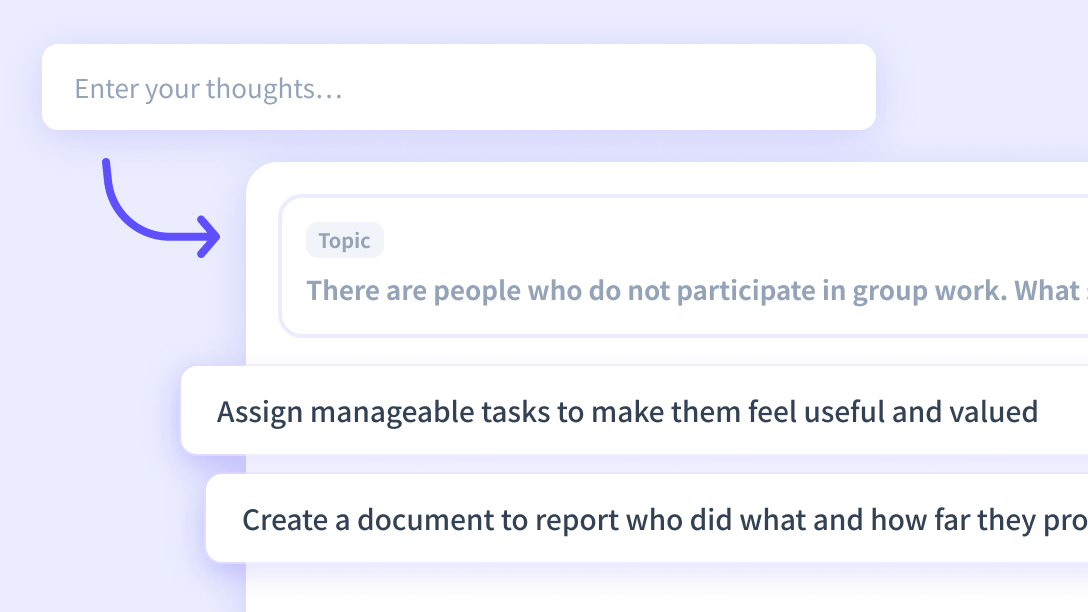Click the arrowhead of the purple arrow
Screen dimensions: 1088x612
click(x=210, y=237)
